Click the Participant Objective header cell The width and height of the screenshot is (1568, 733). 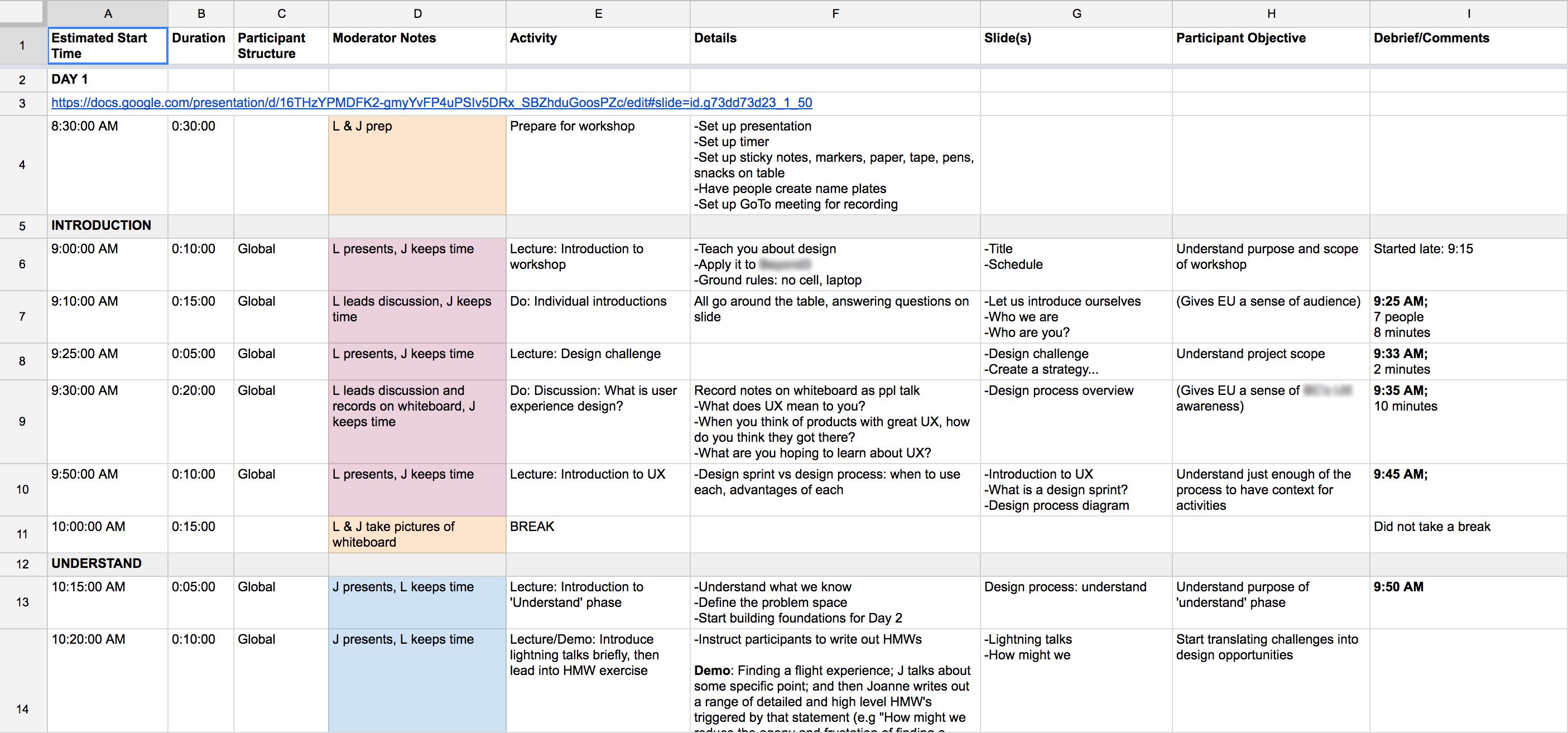[x=1271, y=46]
